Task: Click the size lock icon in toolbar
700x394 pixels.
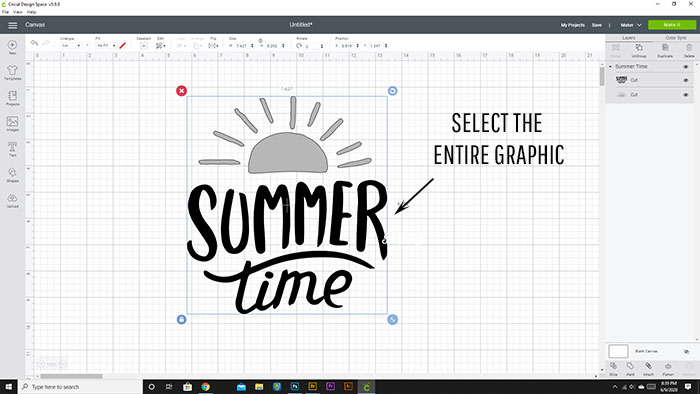Action: pos(260,41)
